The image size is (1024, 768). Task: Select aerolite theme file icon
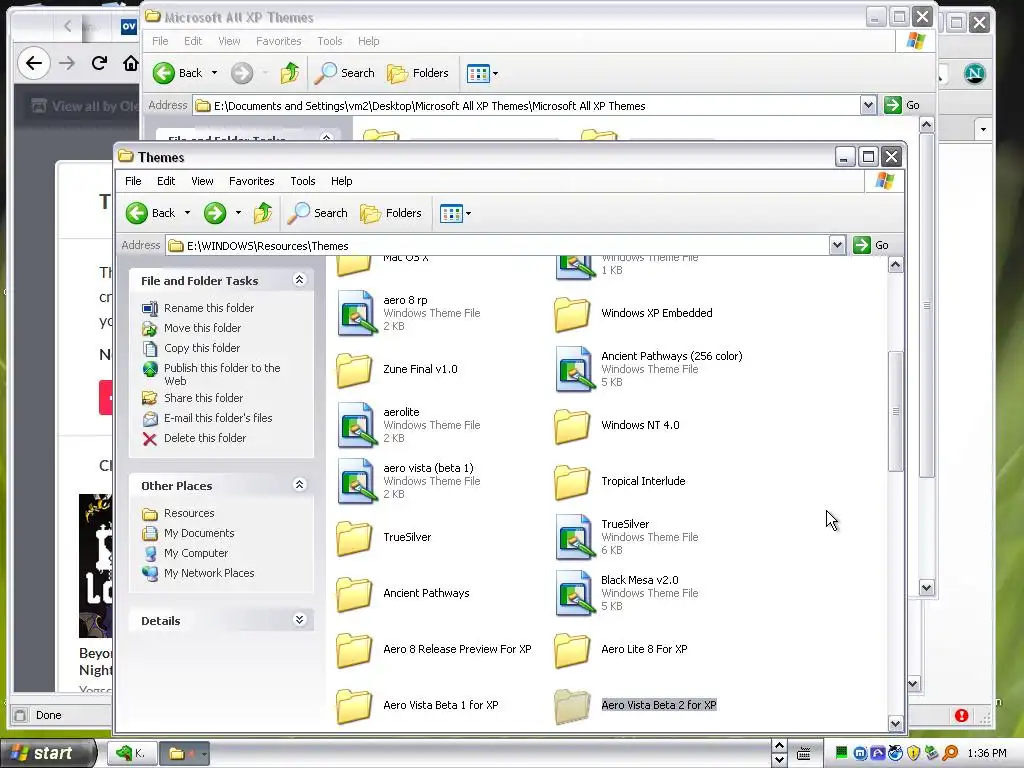coord(356,425)
